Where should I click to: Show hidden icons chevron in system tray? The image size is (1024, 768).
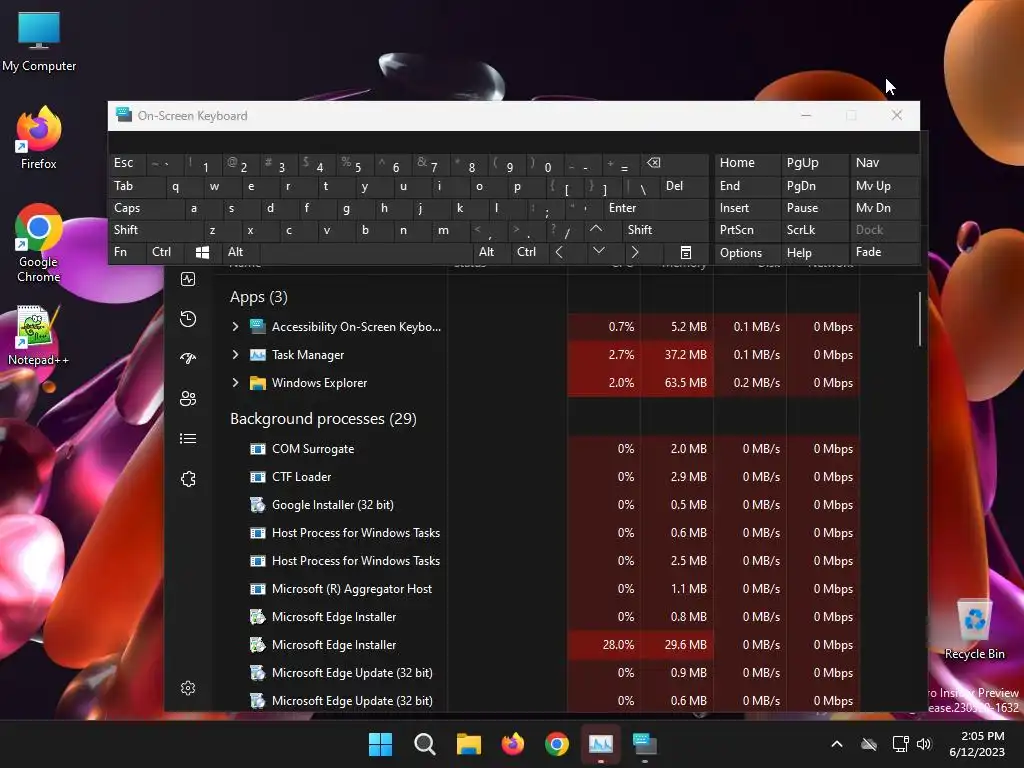[x=837, y=744]
